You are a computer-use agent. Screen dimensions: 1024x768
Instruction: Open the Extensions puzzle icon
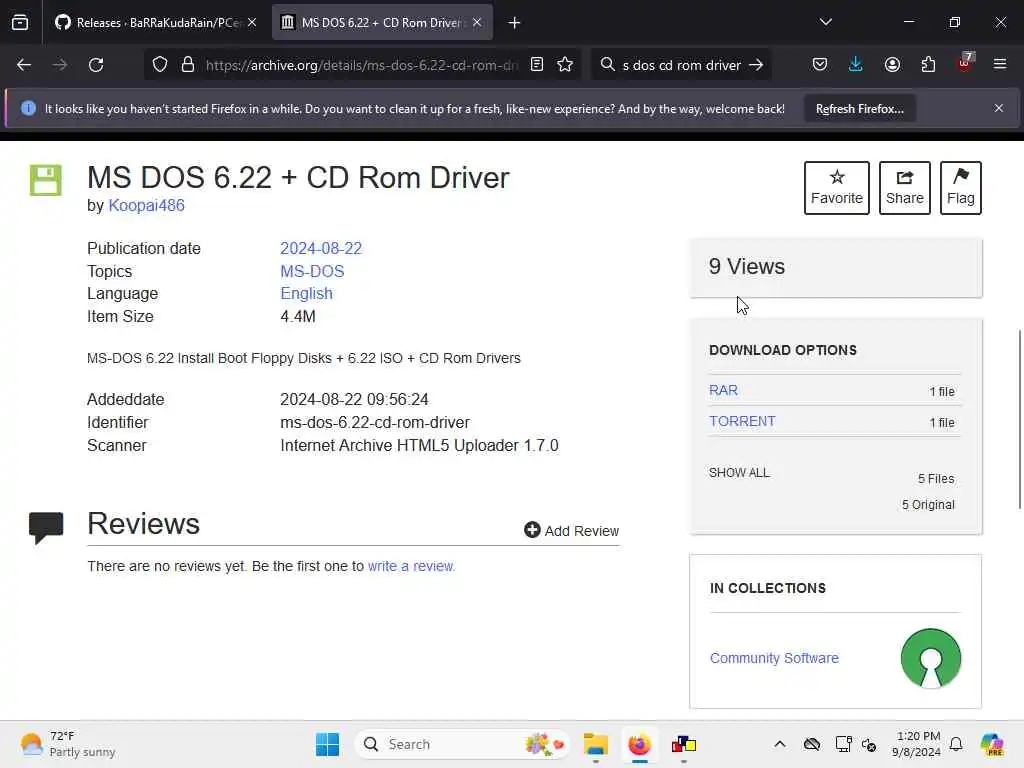pyautogui.click(x=928, y=65)
